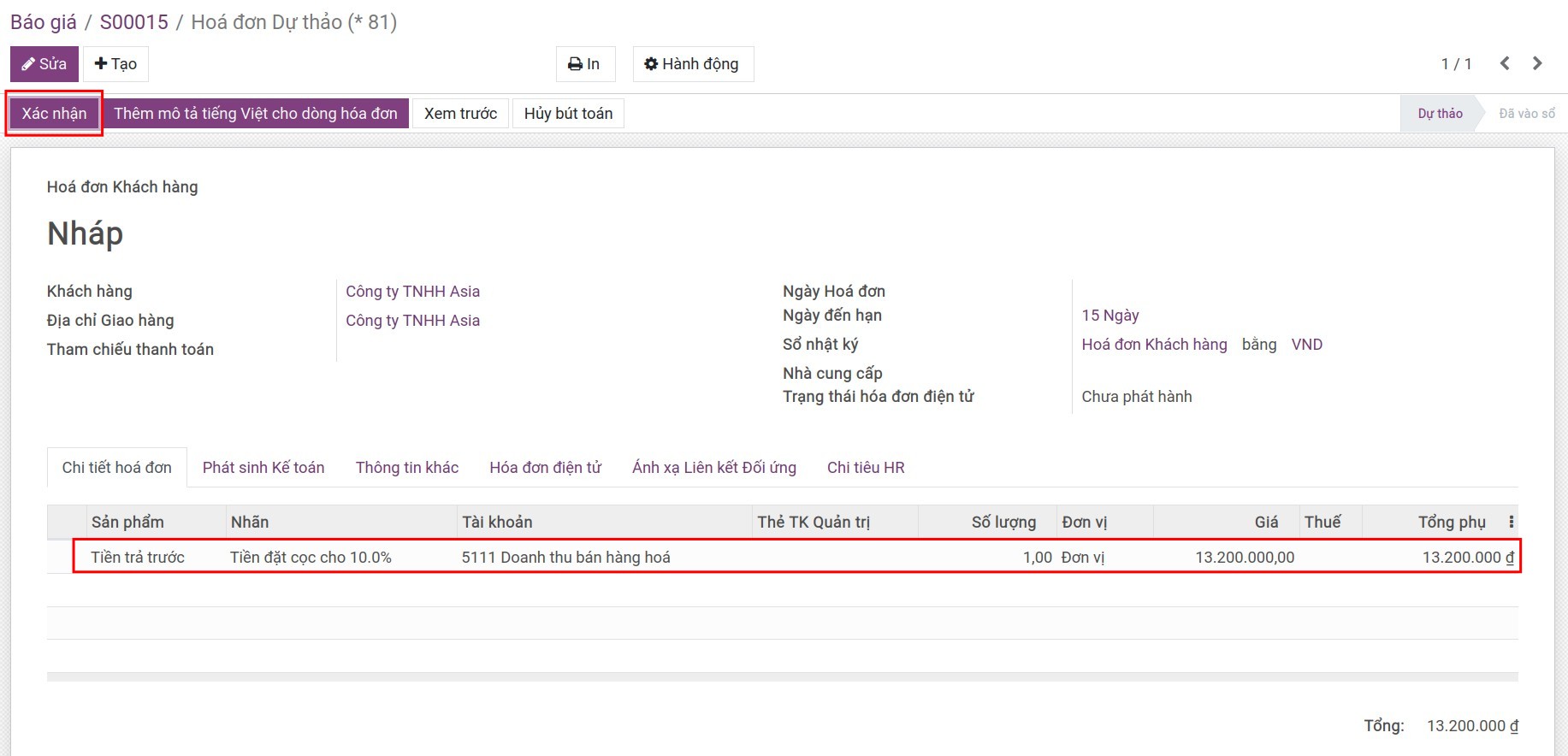Confirm invoice with Xác nhận button
Screen dimensions: 1568x756
(55, 114)
